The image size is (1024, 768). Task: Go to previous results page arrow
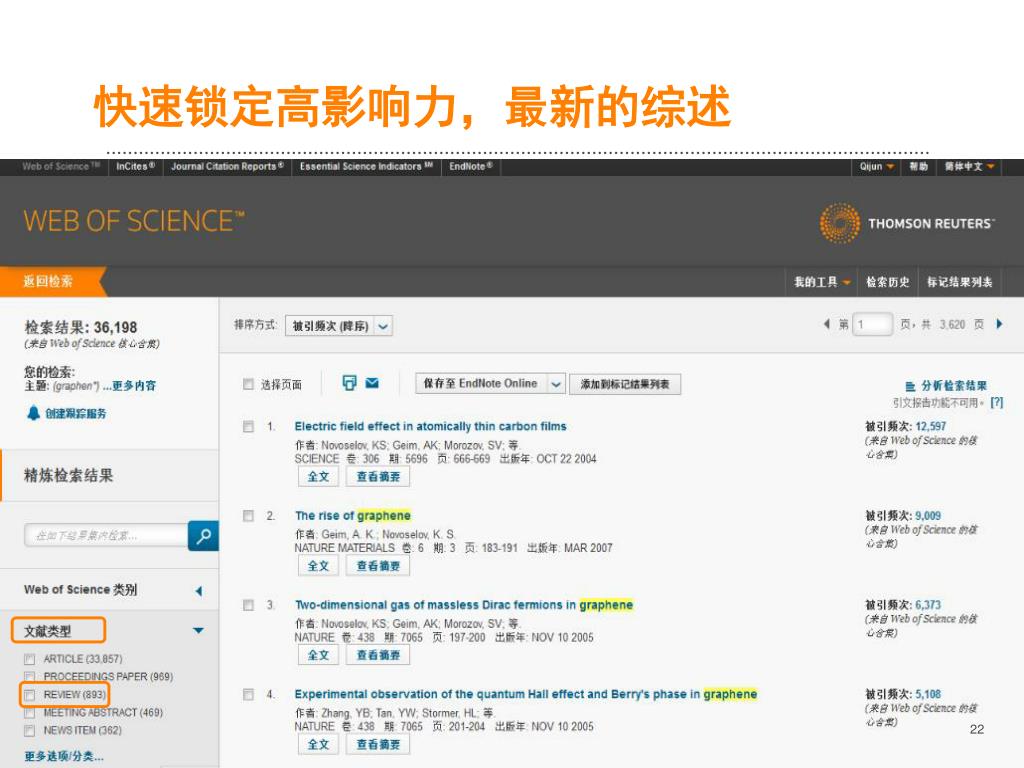click(x=826, y=324)
